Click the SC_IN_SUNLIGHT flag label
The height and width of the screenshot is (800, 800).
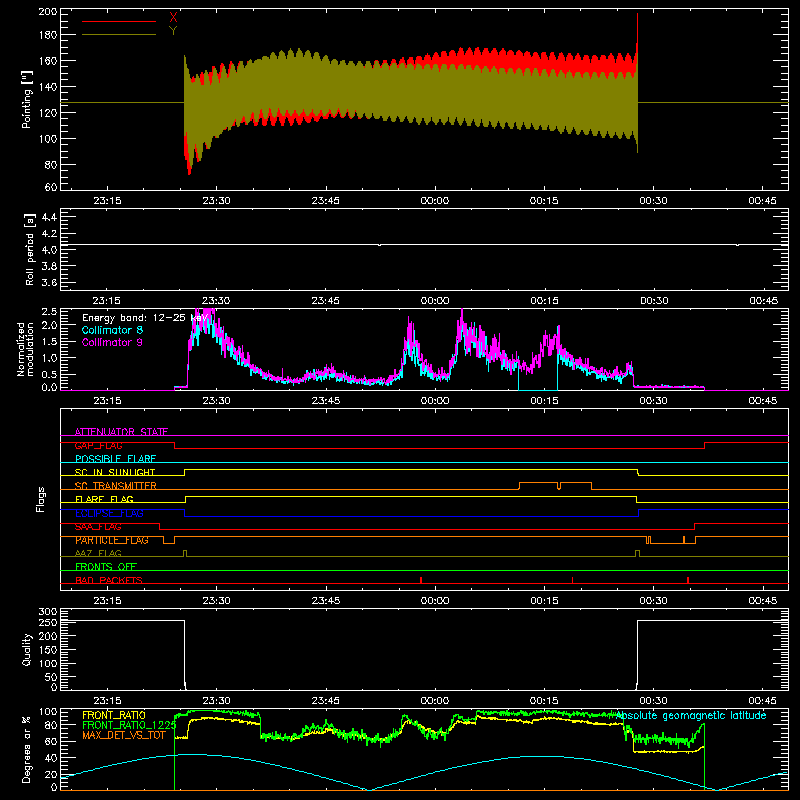pyautogui.click(x=115, y=472)
